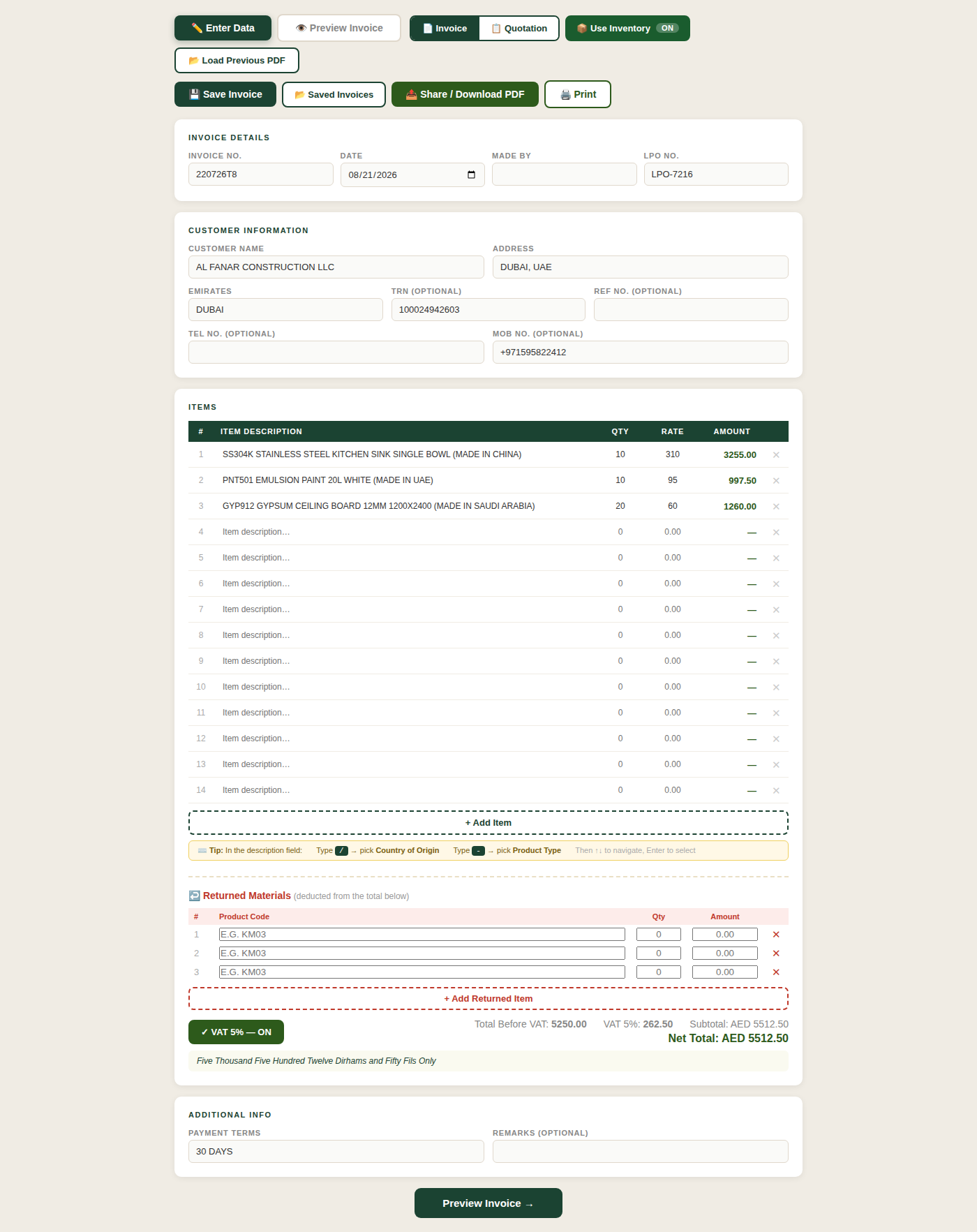Edit the Emirates field
Image resolution: width=977 pixels, height=1232 pixels.
pos(285,310)
